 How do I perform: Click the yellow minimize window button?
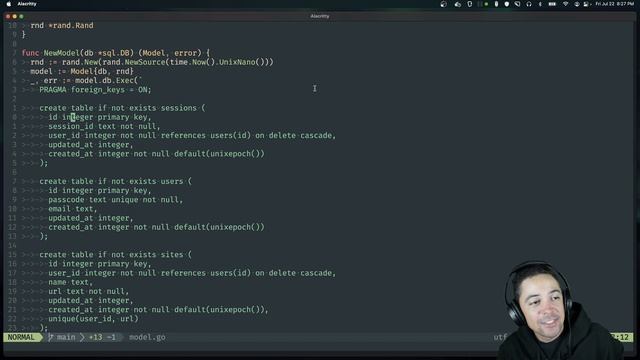(15, 16)
